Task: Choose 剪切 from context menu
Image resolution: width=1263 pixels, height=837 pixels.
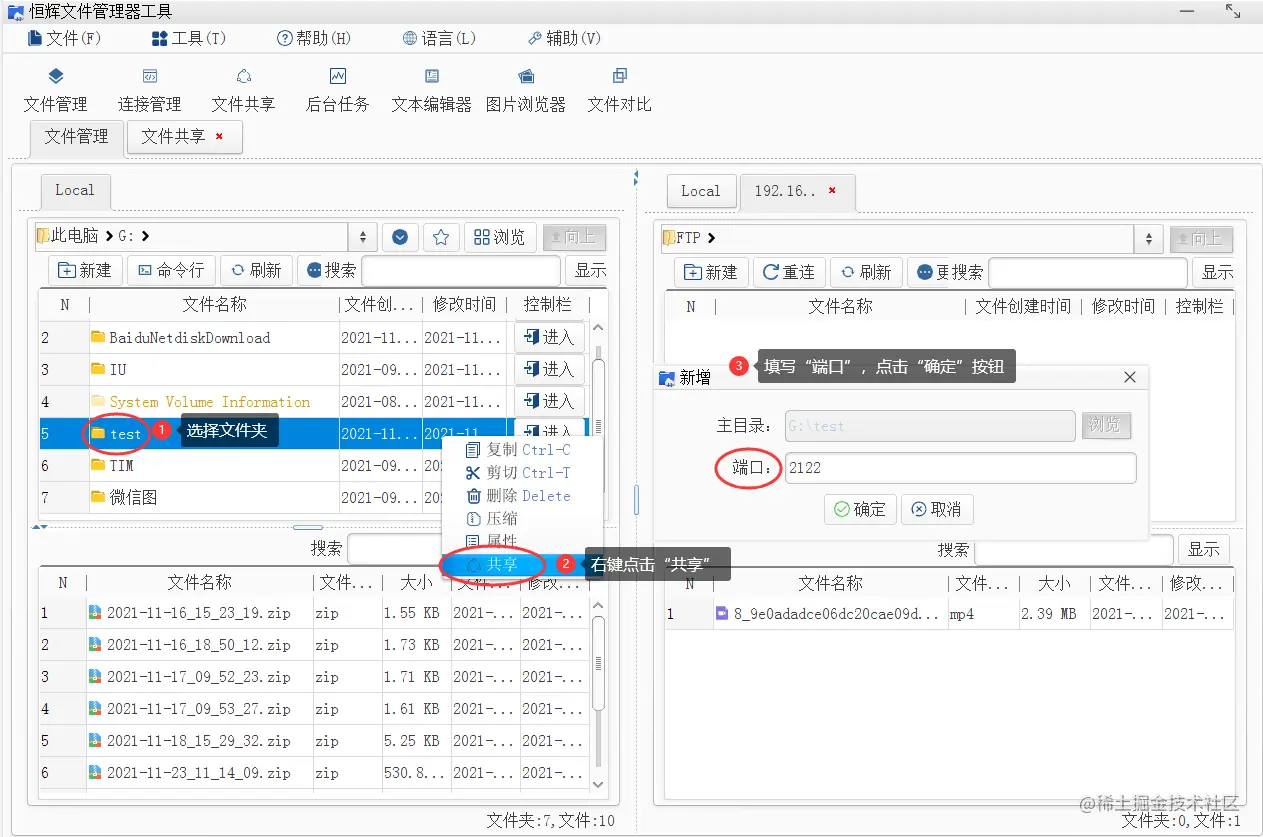Action: [x=522, y=473]
